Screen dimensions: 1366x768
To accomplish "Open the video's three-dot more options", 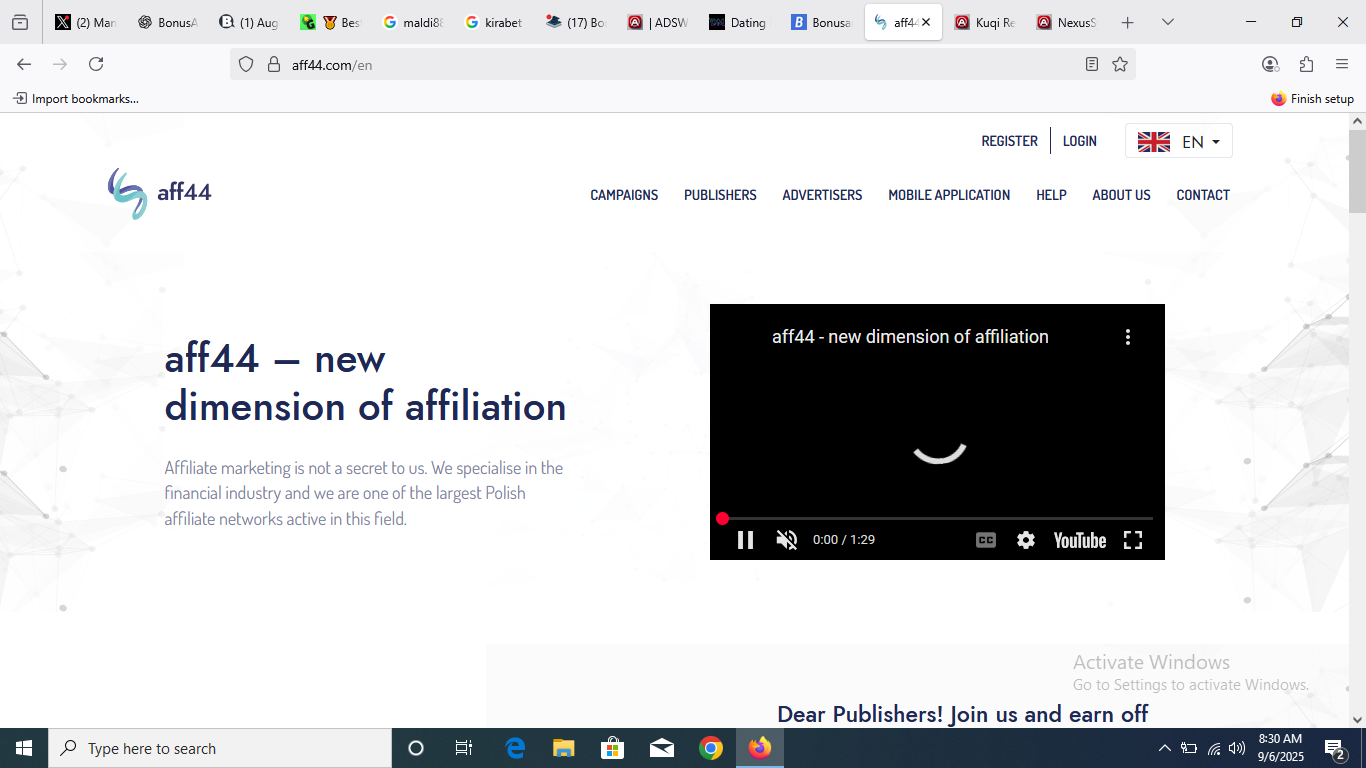I will (1128, 337).
